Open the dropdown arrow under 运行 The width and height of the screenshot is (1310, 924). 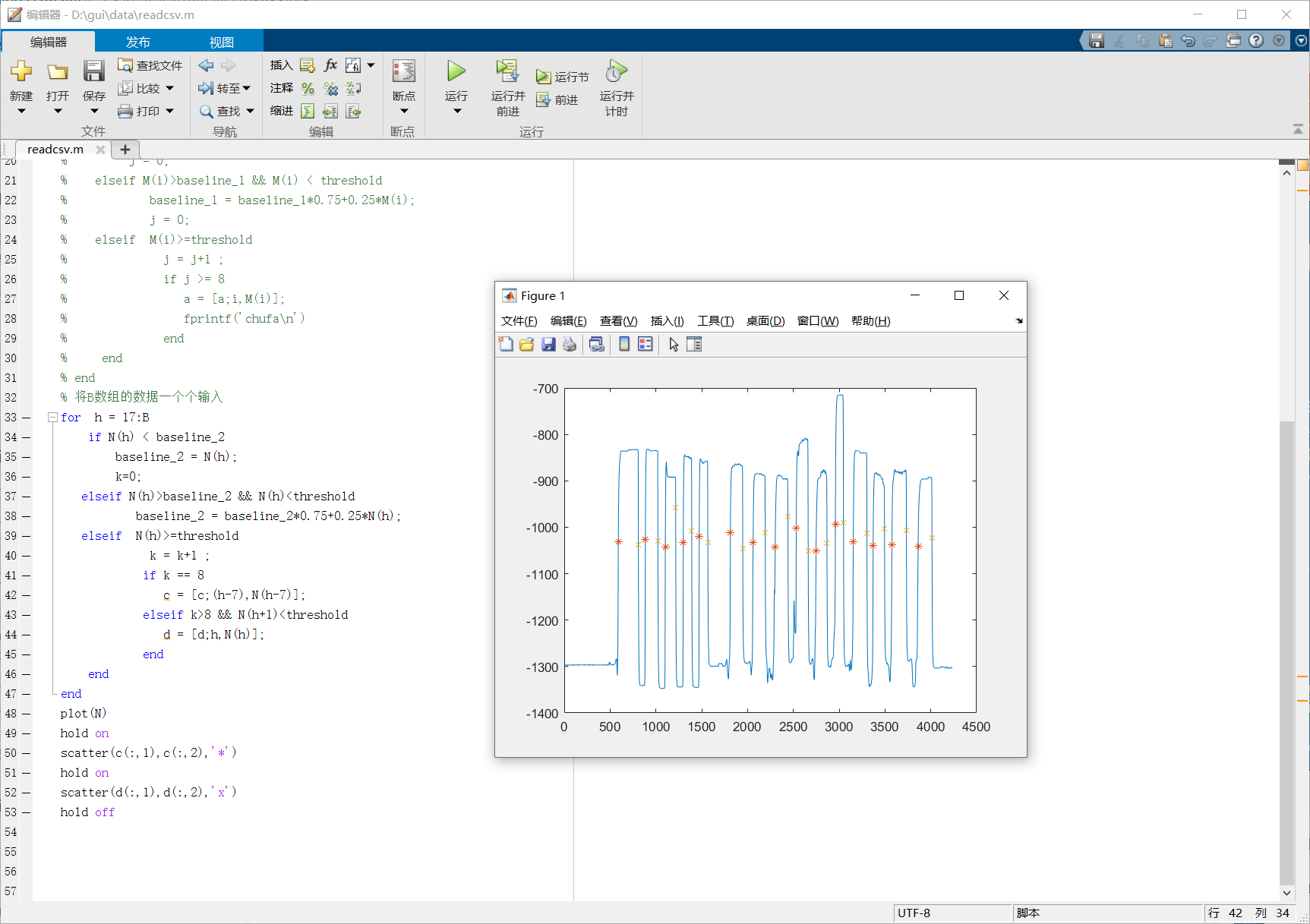[x=457, y=112]
